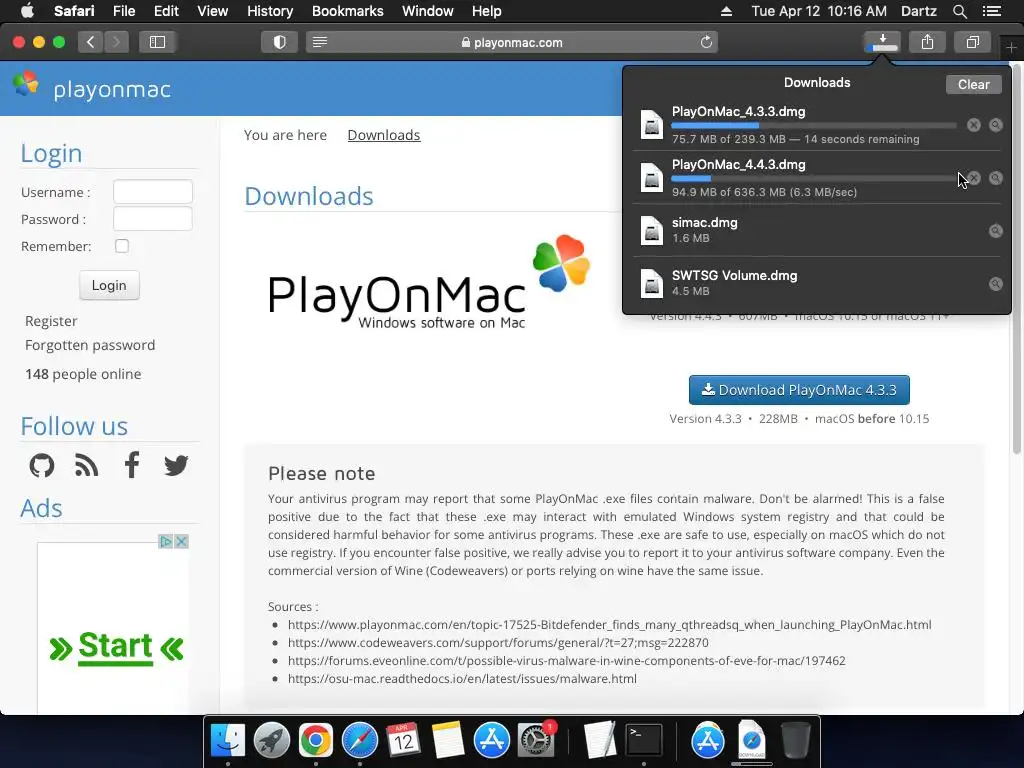This screenshot has height=768, width=1024.
Task: Open the Register link
Action: click(51, 321)
